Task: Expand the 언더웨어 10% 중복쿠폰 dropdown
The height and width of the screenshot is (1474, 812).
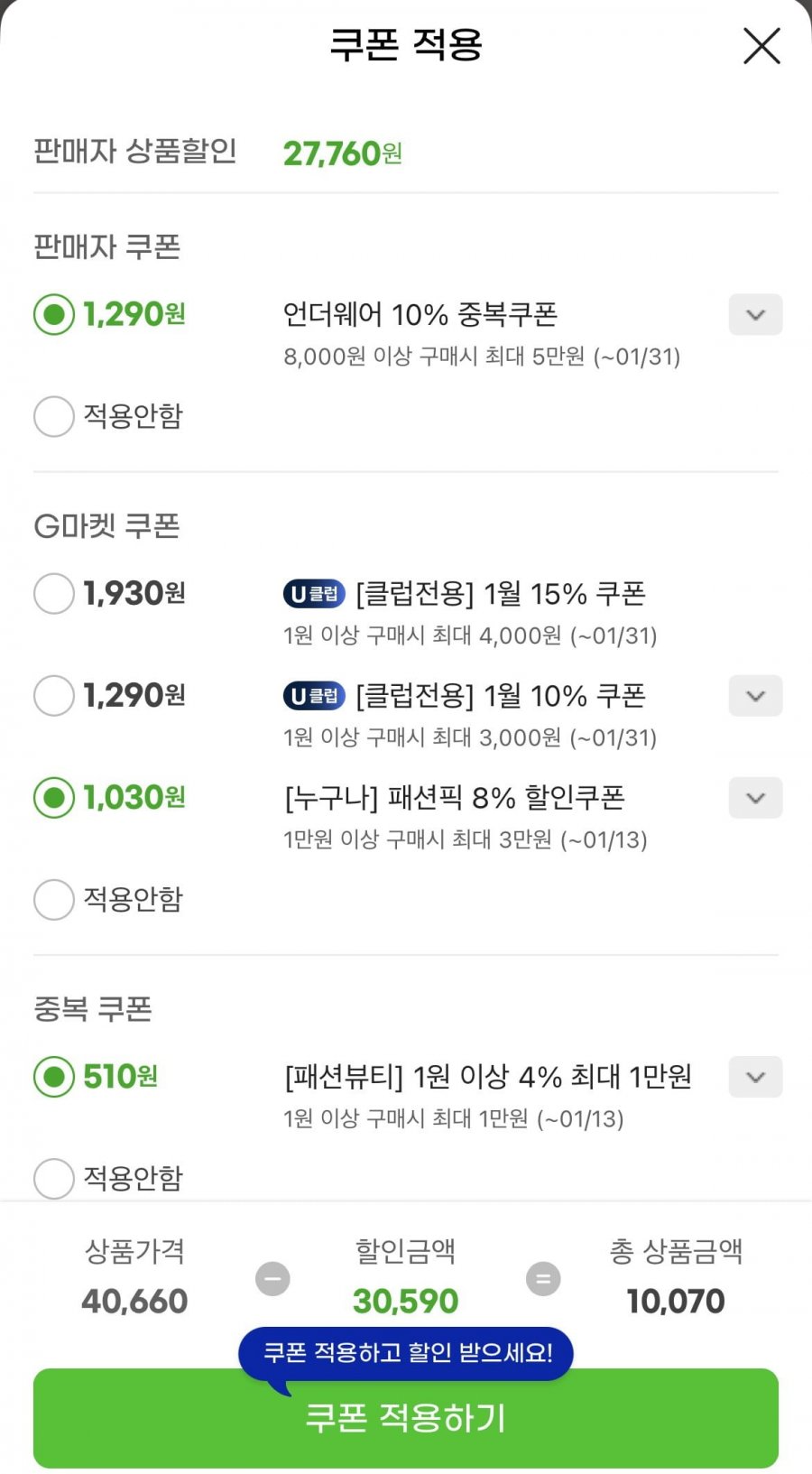Action: (755, 315)
